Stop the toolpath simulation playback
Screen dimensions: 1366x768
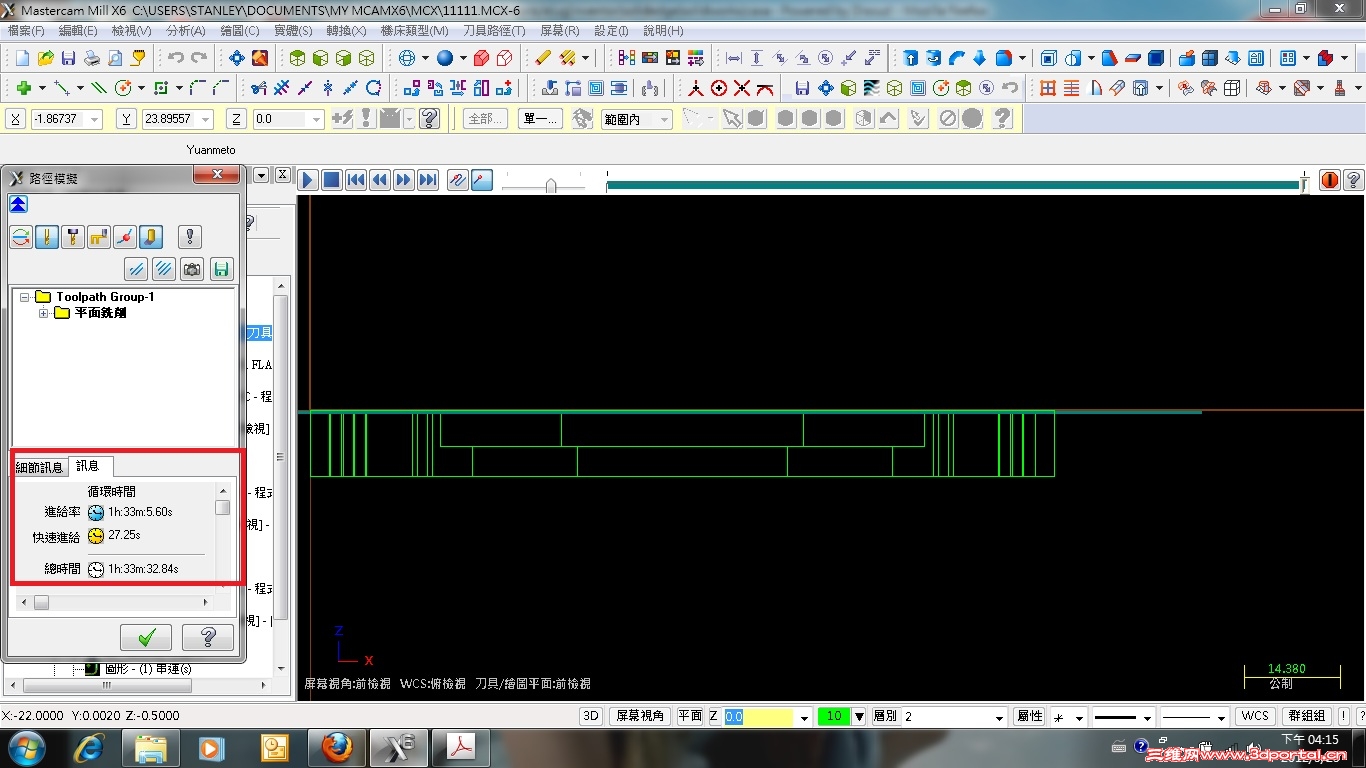coord(331,180)
